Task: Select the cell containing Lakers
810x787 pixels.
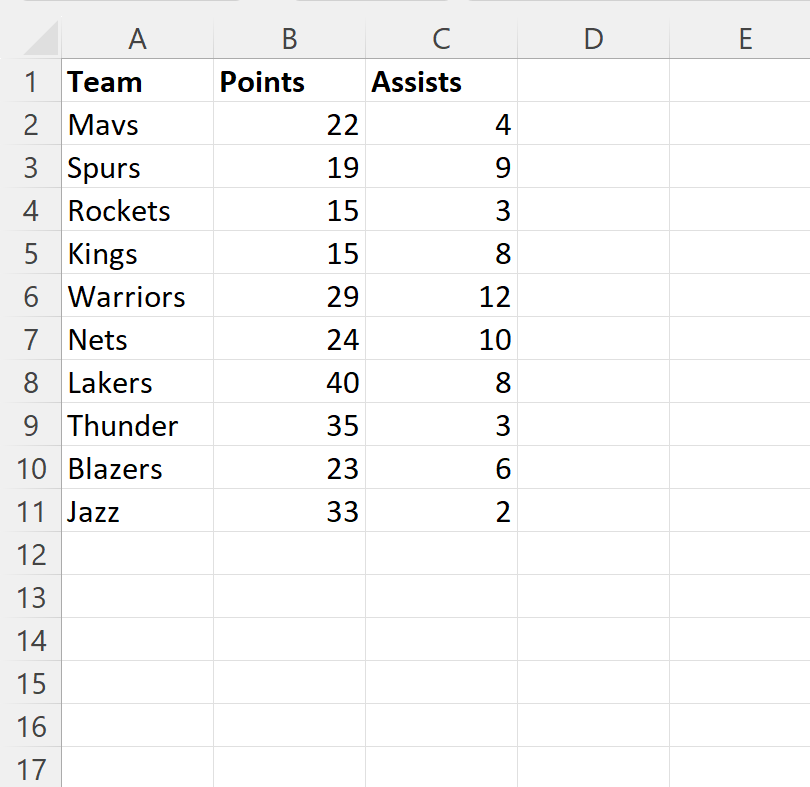Action: pyautogui.click(x=137, y=383)
